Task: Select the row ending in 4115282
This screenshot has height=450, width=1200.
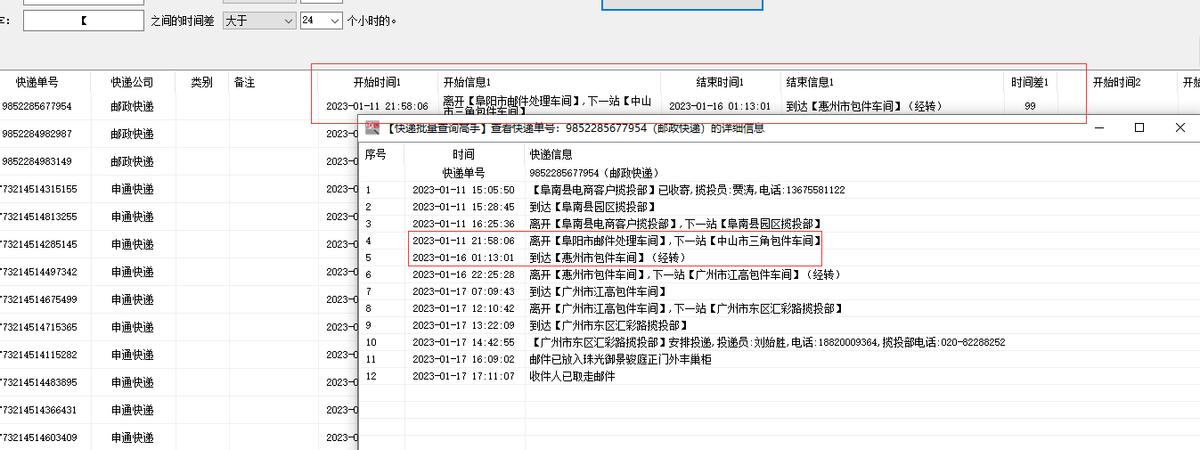Action: point(38,354)
